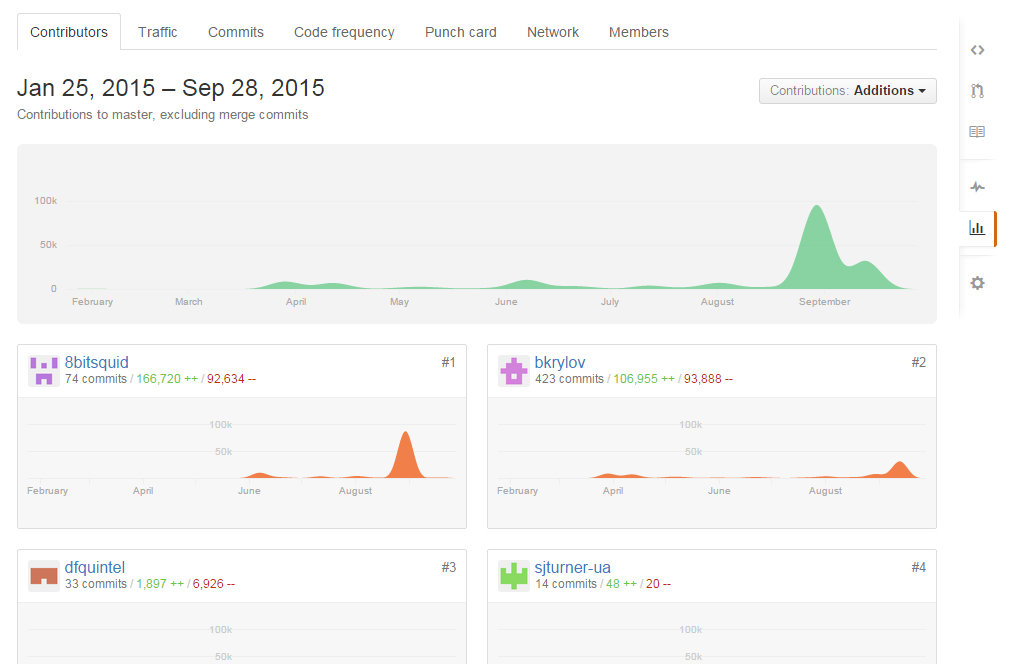1015x664 pixels.
Task: Click 8bitsquid's 92,634 -- deletions count
Action: 231,379
